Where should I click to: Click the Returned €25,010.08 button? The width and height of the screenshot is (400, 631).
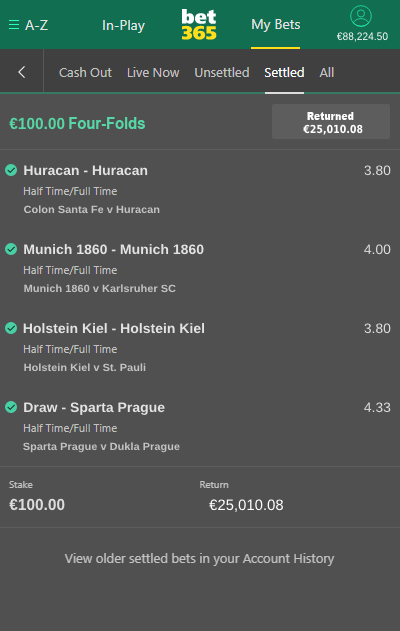coord(331,122)
